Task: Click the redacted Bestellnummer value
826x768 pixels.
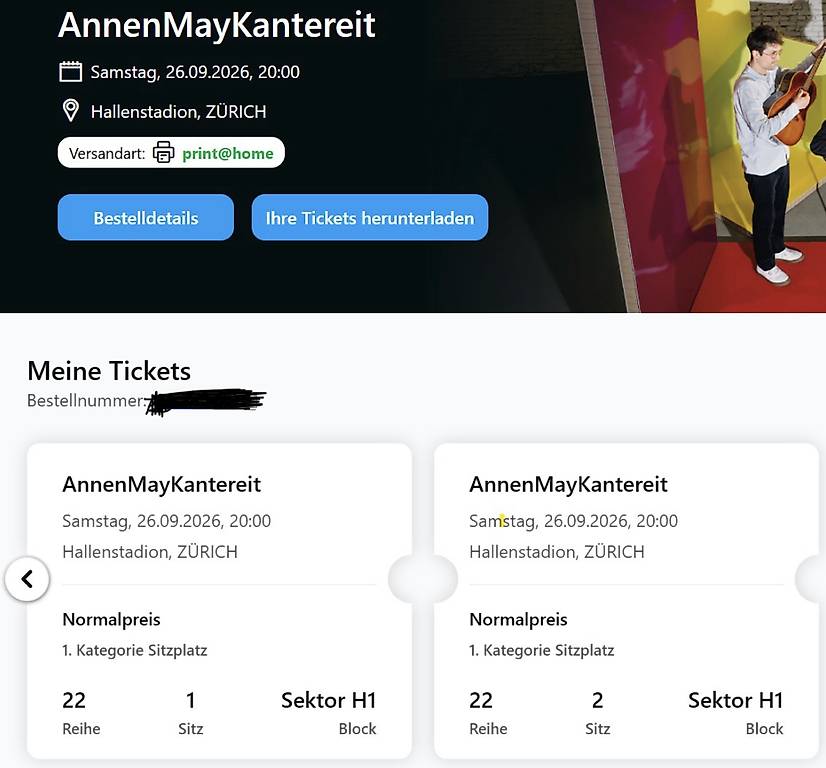Action: point(206,402)
